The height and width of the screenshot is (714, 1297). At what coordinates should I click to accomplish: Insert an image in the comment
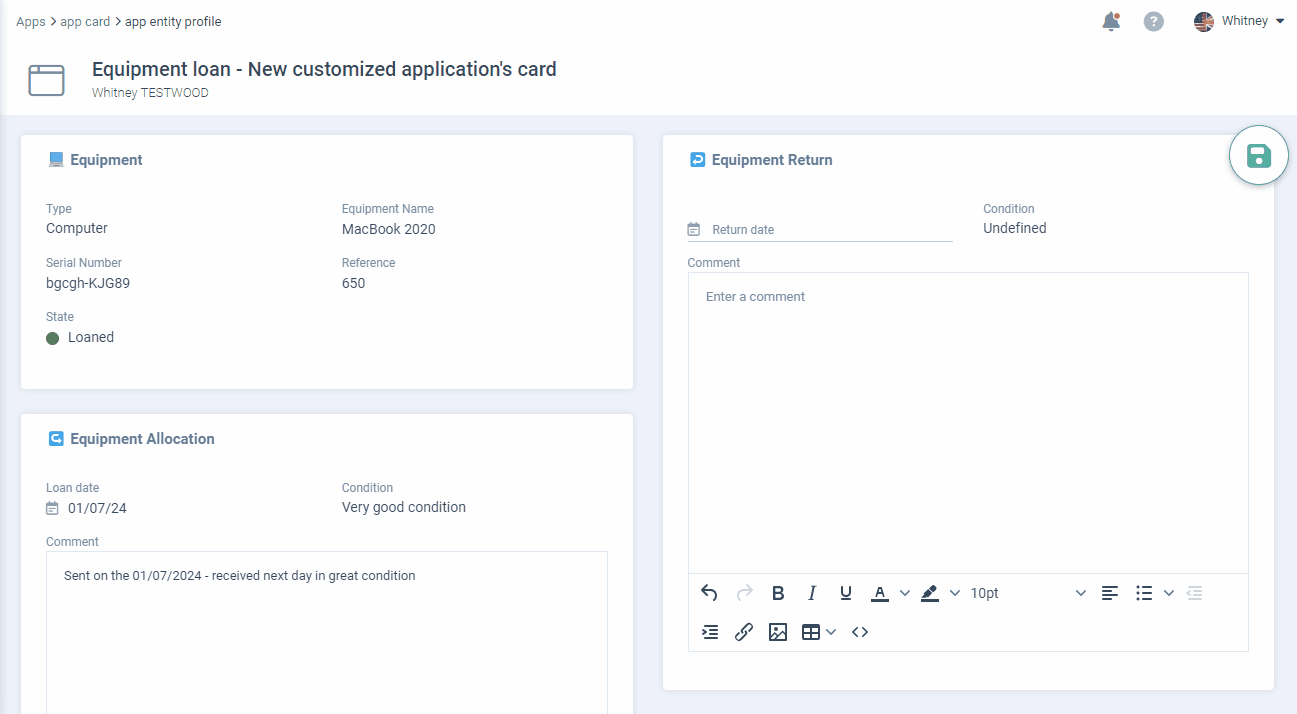click(778, 632)
